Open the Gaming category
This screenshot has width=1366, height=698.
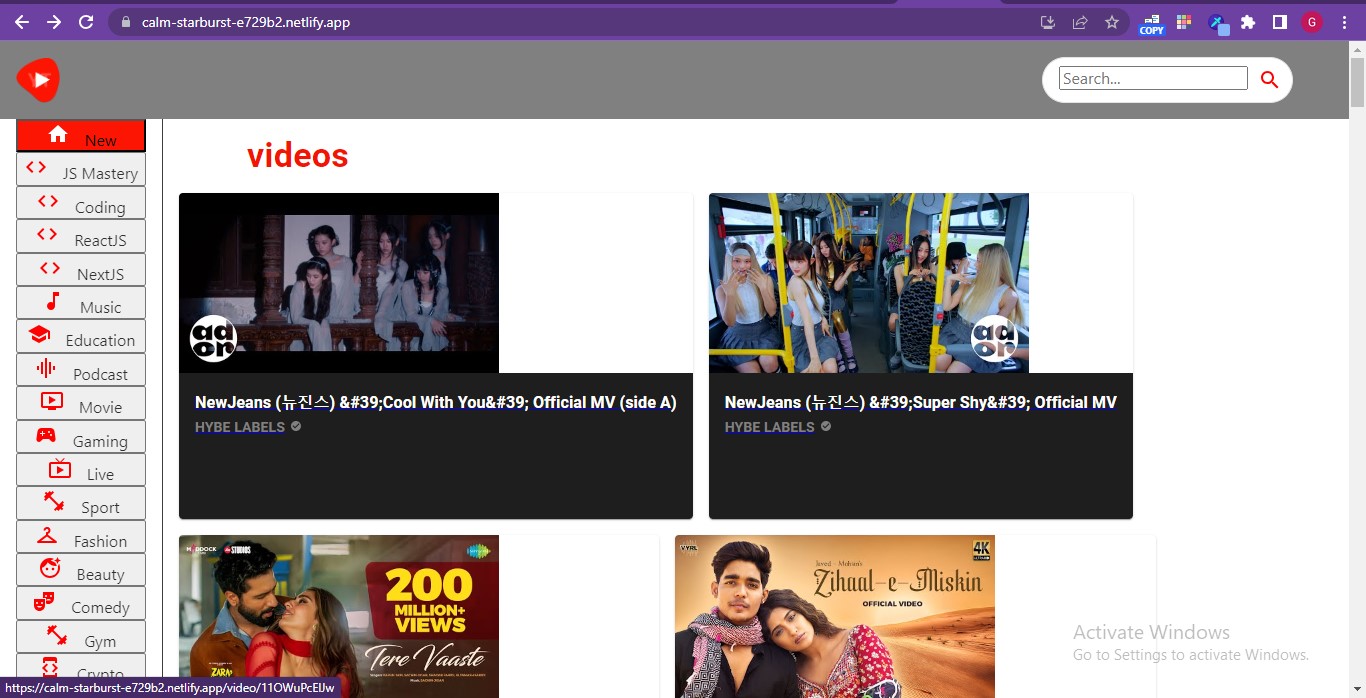tap(81, 438)
